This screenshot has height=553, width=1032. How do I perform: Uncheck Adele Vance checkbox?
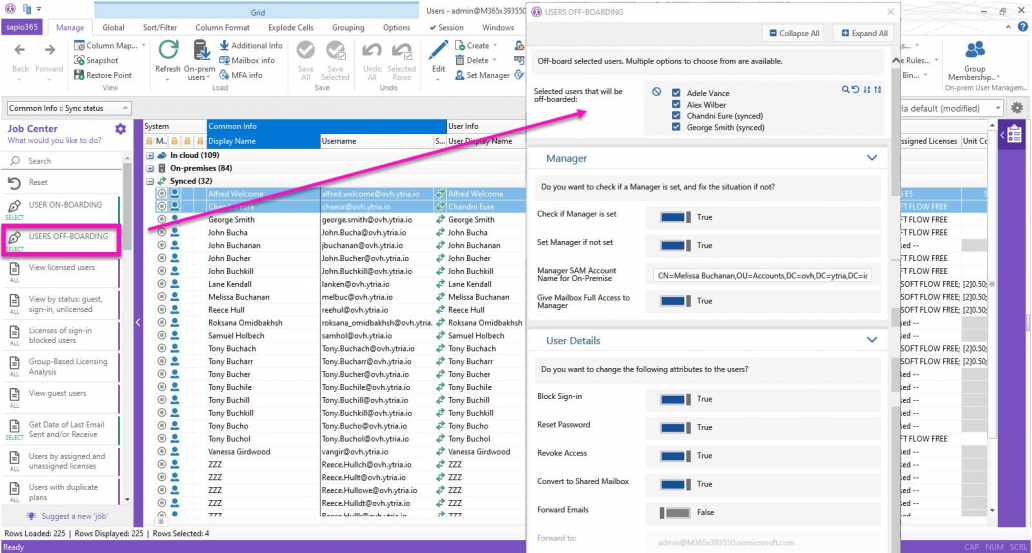(676, 93)
